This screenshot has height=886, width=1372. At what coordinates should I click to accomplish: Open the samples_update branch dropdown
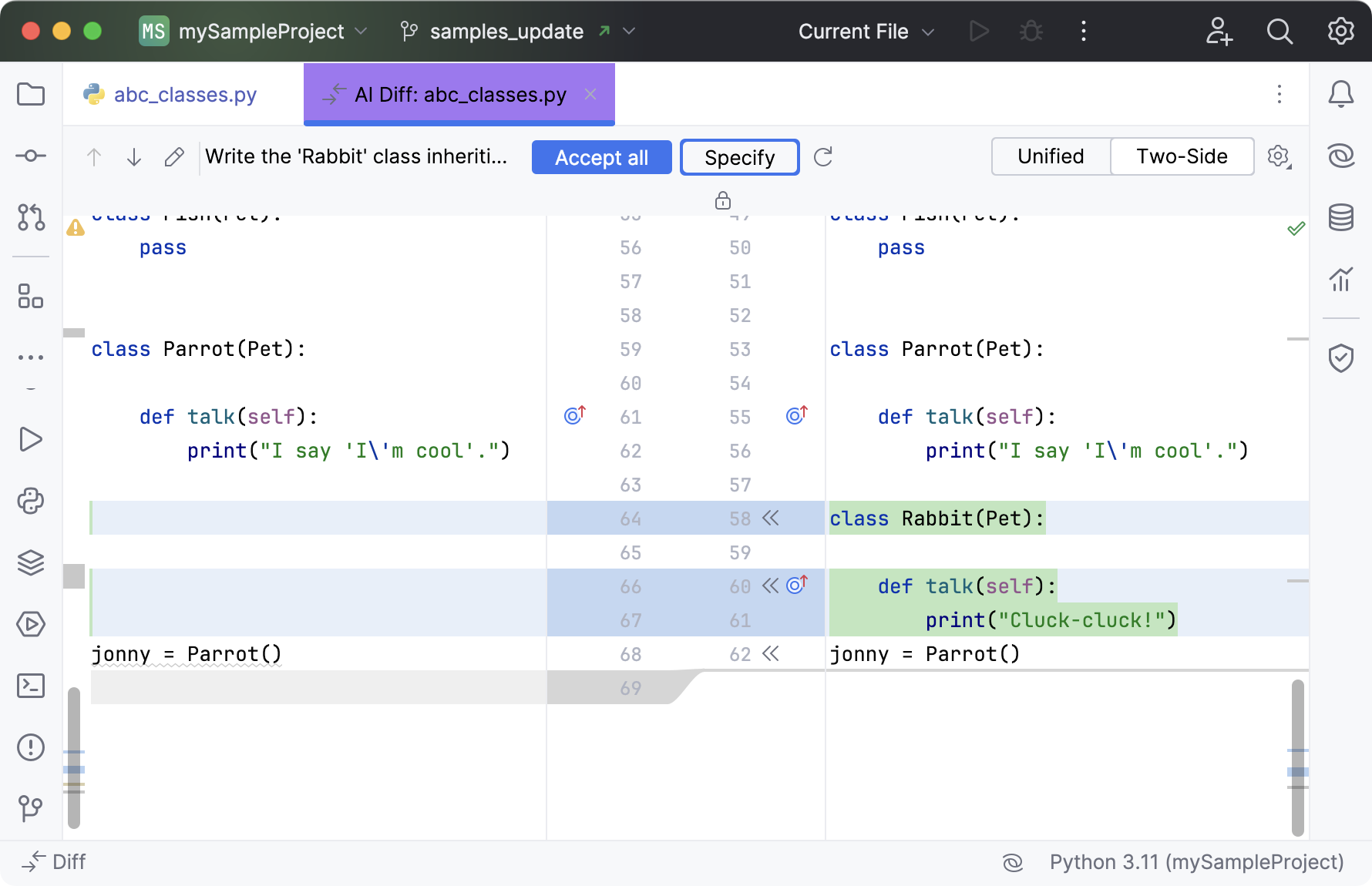pos(518,31)
